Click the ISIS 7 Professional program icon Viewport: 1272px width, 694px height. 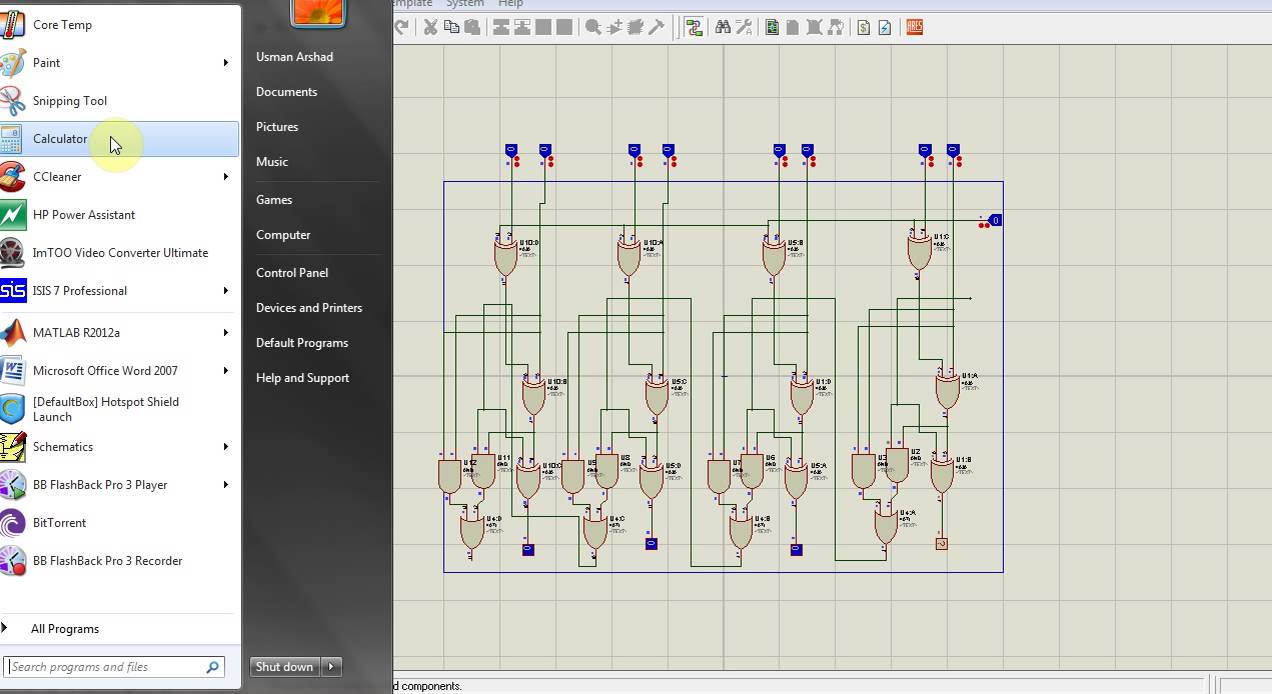tap(12, 290)
